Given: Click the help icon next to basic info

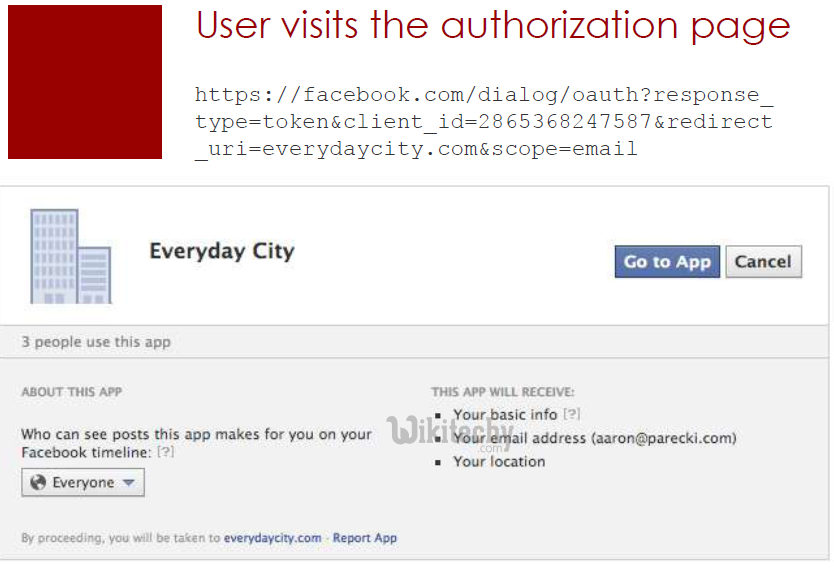Looking at the screenshot, I should click(x=572, y=414).
